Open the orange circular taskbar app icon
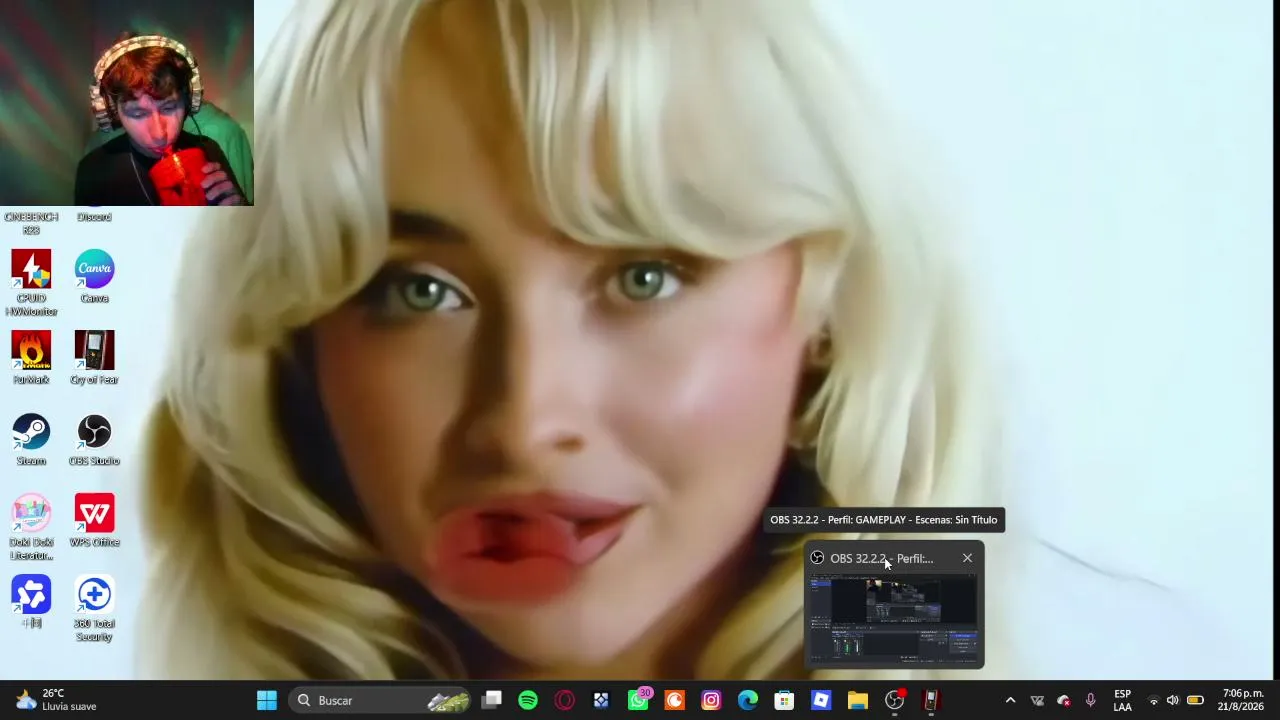The image size is (1280, 720). coord(675,700)
